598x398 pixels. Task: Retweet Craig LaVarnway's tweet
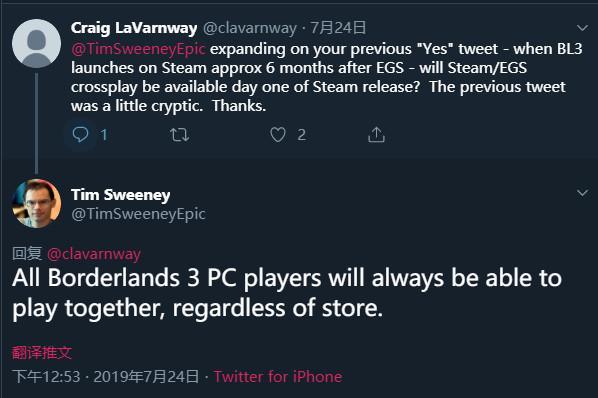(x=179, y=135)
